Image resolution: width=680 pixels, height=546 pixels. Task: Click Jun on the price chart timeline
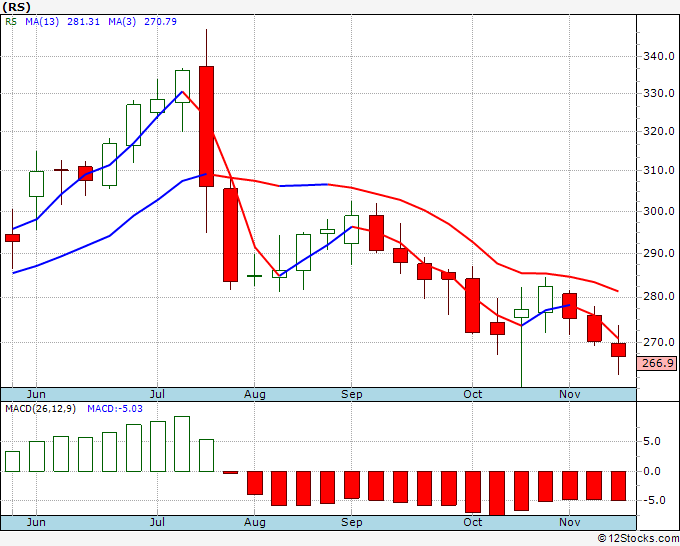pos(36,394)
